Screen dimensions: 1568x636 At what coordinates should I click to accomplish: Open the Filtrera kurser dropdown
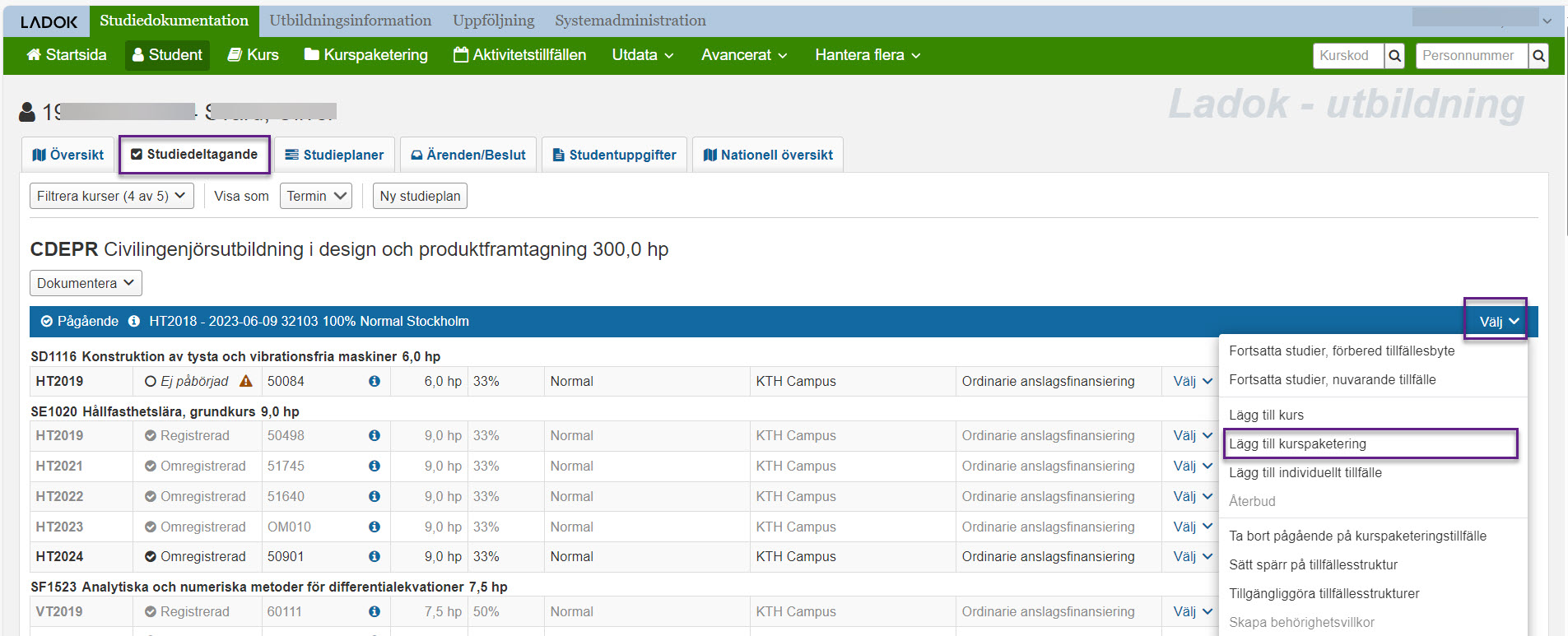point(112,197)
